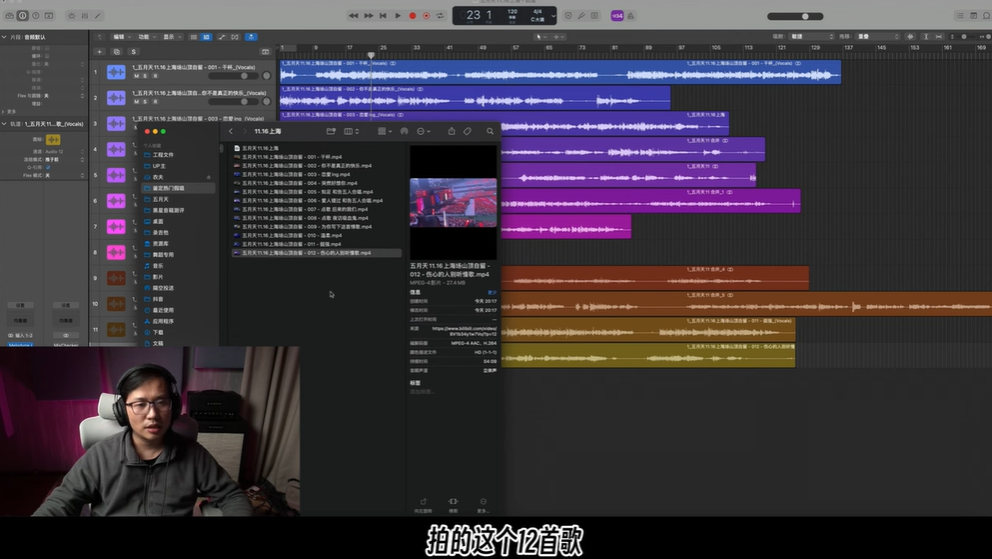Click the Finder Share icon
The height and width of the screenshot is (559, 992).
click(x=451, y=131)
